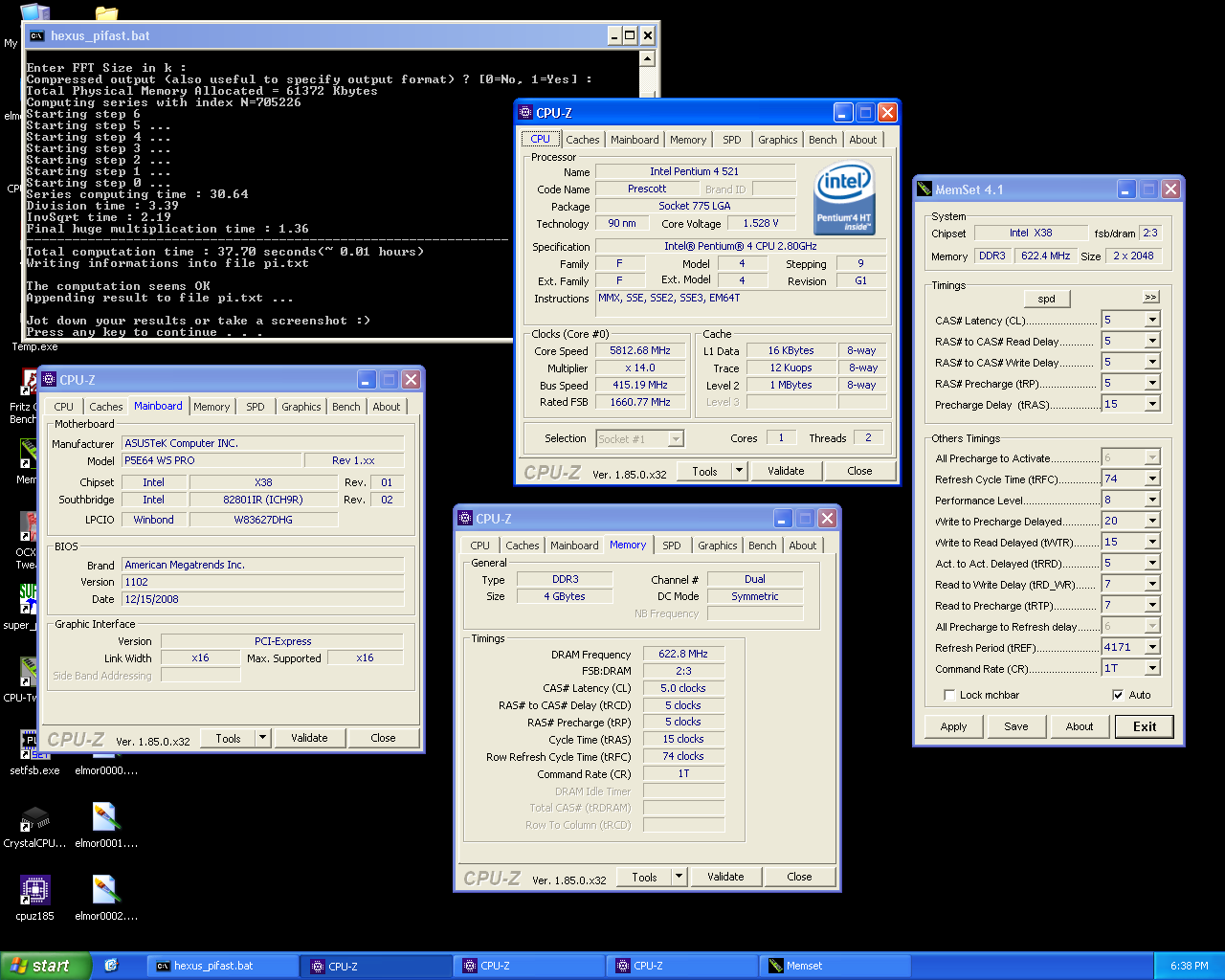This screenshot has width=1225, height=980.
Task: Open the Write to Precharge Delayed dropdown
Action: point(1152,521)
